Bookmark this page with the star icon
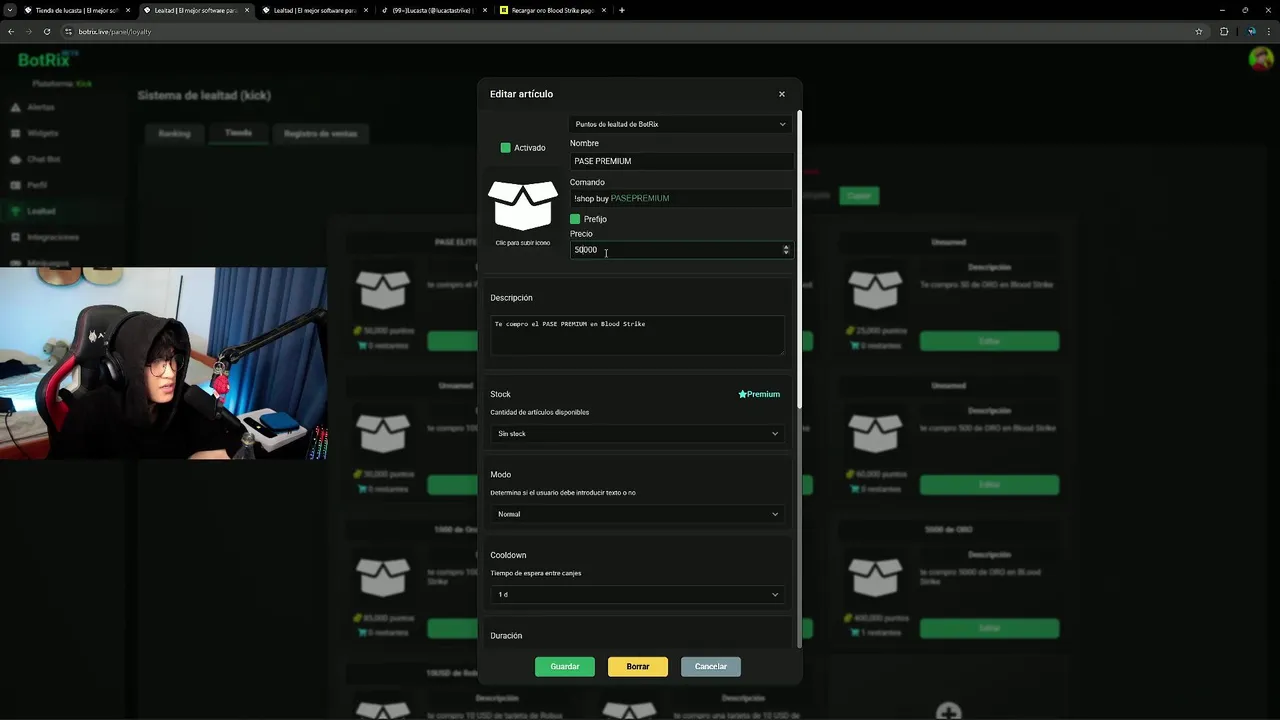The height and width of the screenshot is (720, 1280). 1199,31
